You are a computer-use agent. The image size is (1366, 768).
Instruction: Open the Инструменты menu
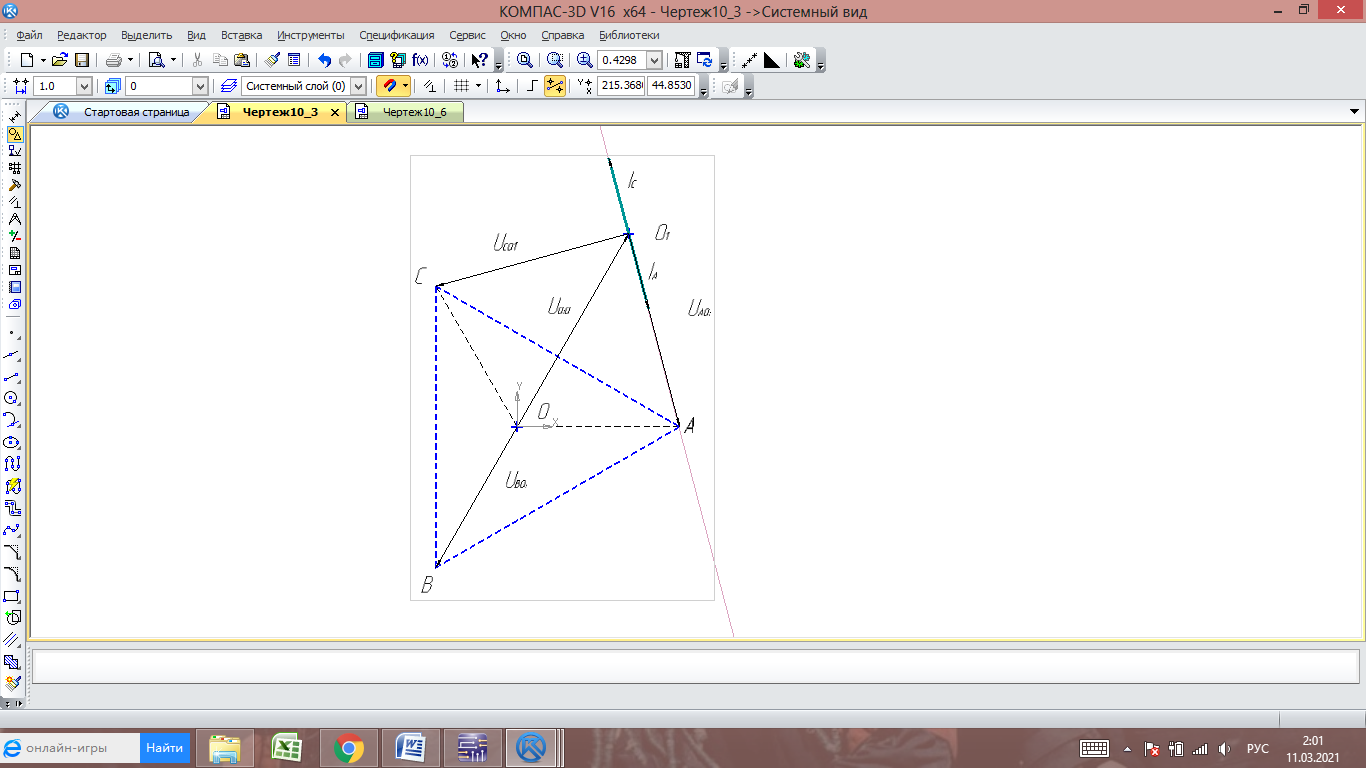311,35
